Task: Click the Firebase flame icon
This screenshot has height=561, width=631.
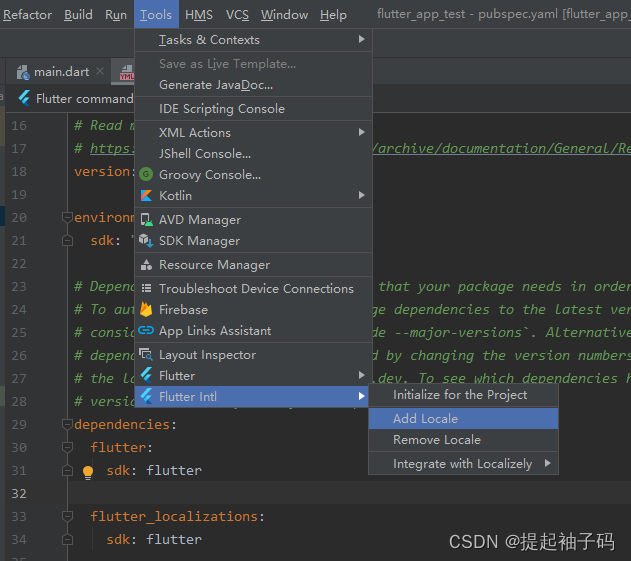Action: coord(146,309)
